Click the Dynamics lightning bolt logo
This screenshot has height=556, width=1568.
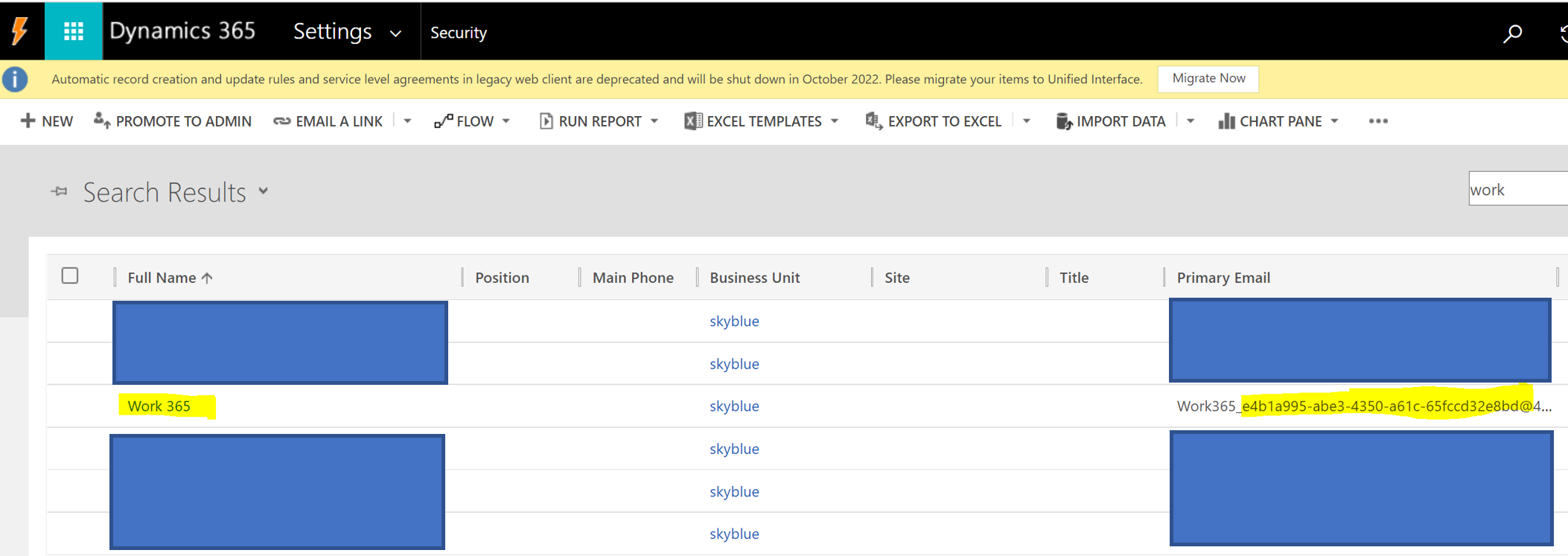(x=20, y=31)
